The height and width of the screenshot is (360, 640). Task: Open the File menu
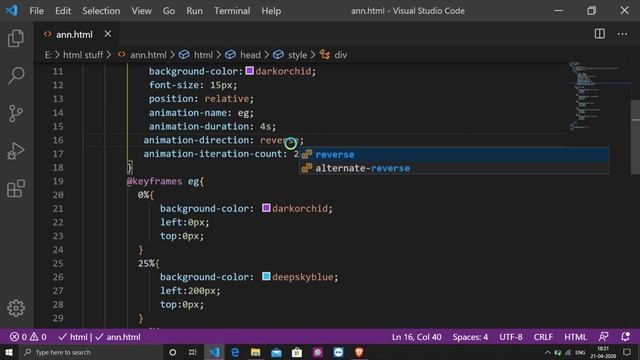click(x=36, y=11)
